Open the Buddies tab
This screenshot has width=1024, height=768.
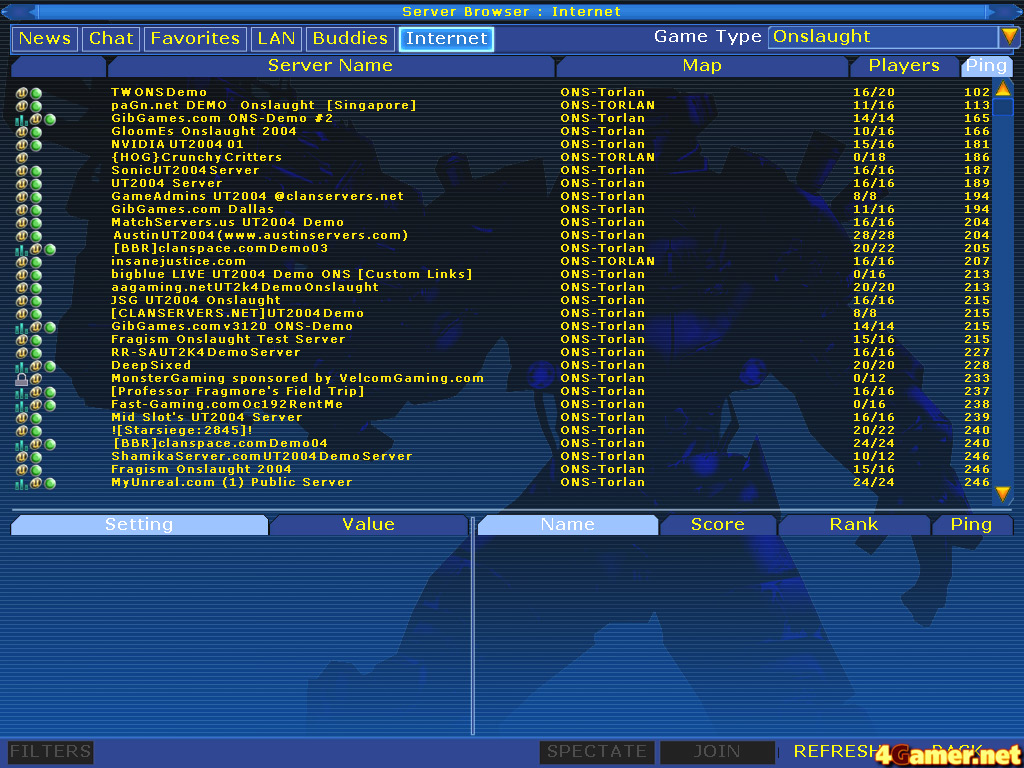click(350, 39)
